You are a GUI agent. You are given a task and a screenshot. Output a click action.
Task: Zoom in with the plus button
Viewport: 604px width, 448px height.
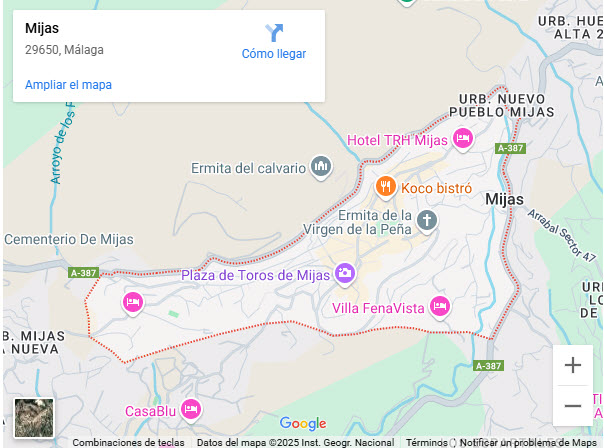573,365
